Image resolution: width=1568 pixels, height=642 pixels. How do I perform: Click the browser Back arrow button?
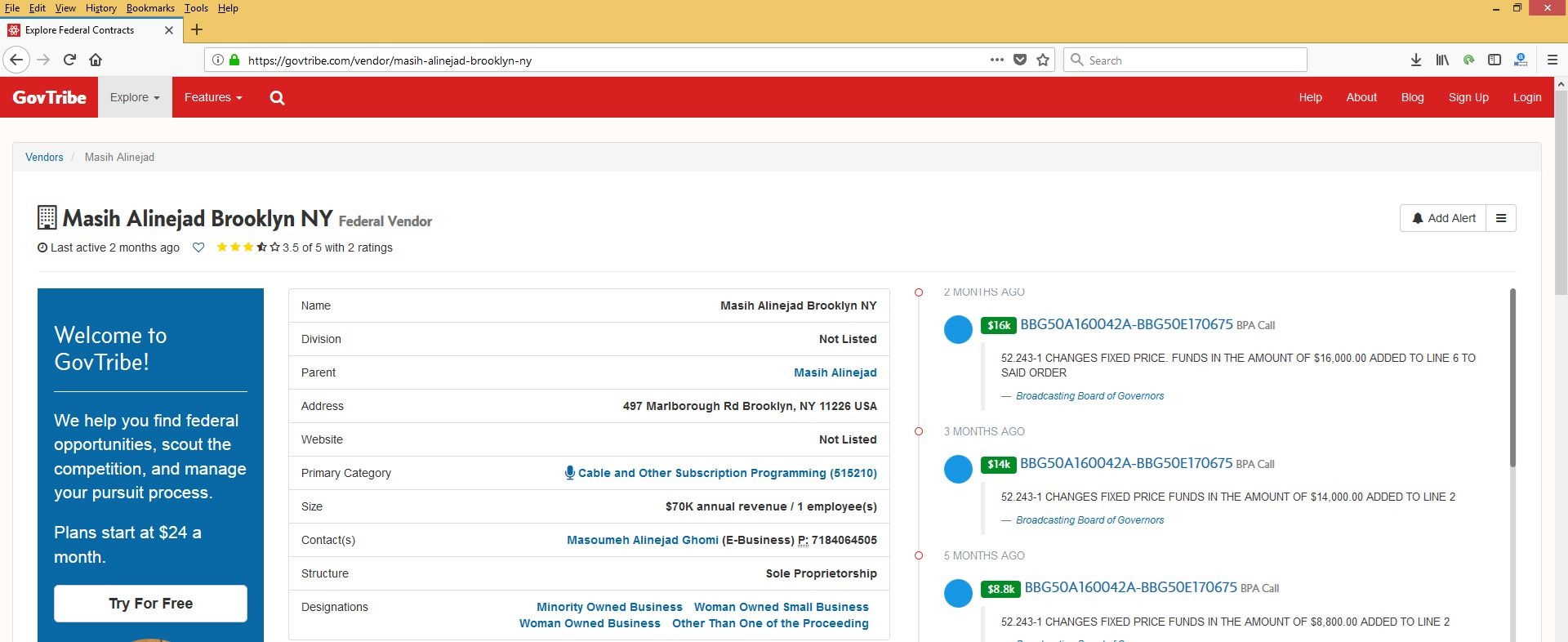point(16,60)
